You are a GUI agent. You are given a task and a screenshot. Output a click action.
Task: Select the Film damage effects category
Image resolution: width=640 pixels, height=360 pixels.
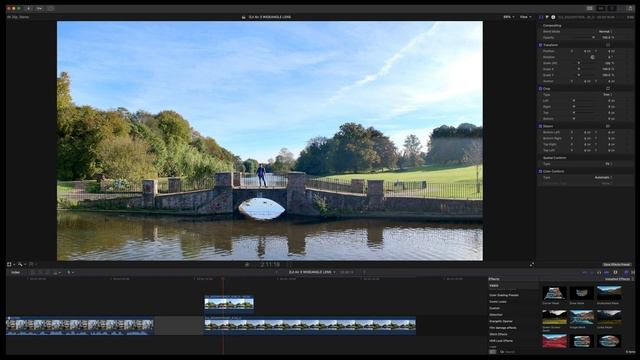[502, 328]
